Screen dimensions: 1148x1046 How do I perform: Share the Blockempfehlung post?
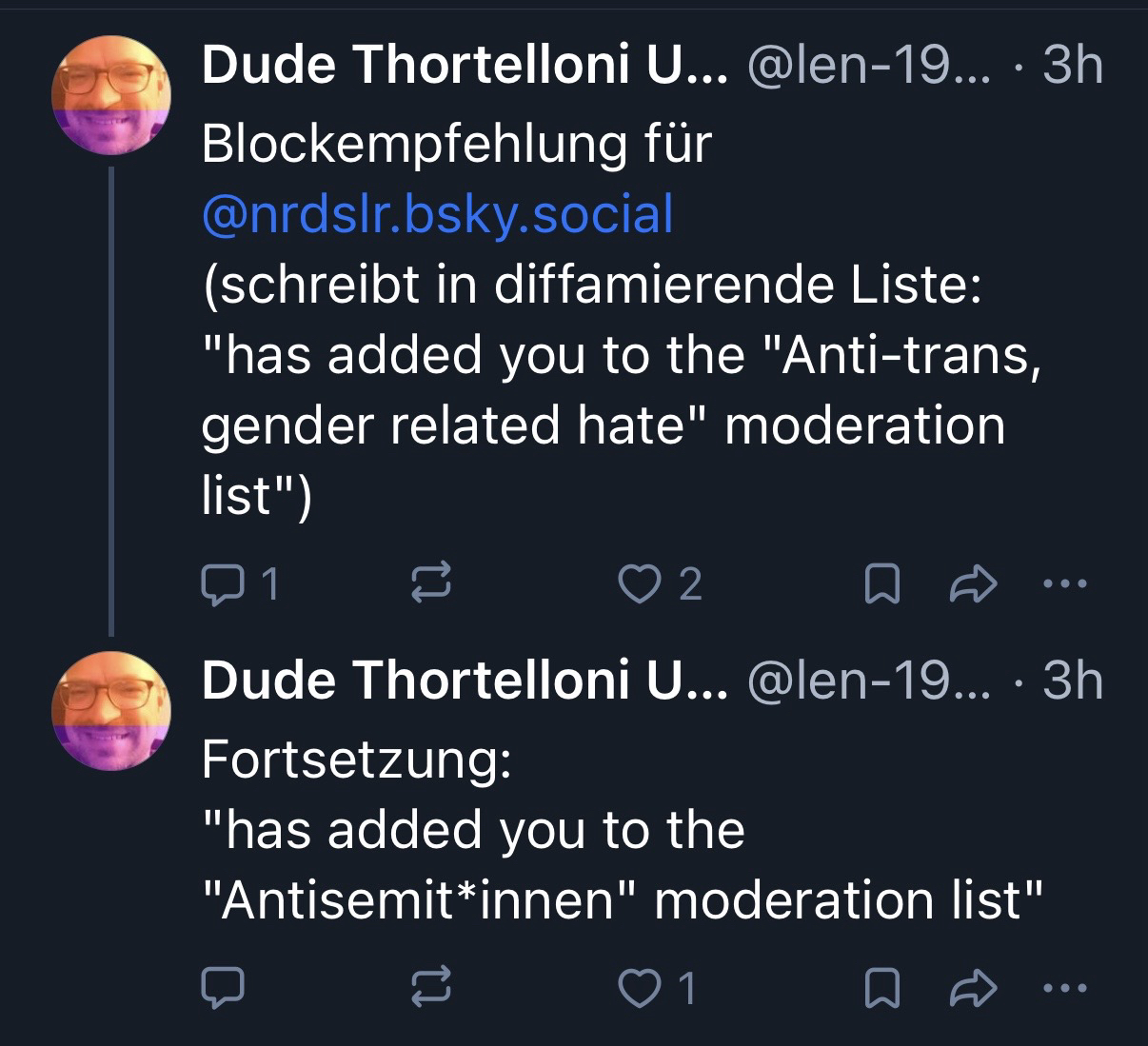click(x=975, y=583)
